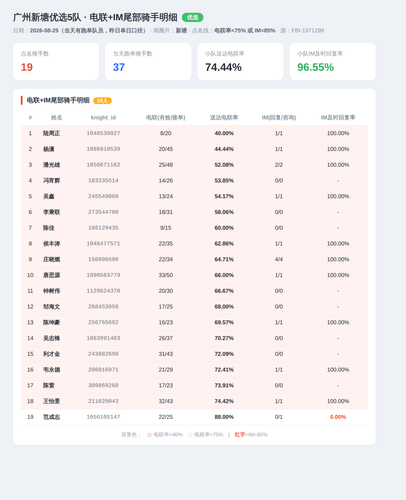This screenshot has height=500, width=406.
Task: Click knight id 103335514
Action: click(x=103, y=180)
